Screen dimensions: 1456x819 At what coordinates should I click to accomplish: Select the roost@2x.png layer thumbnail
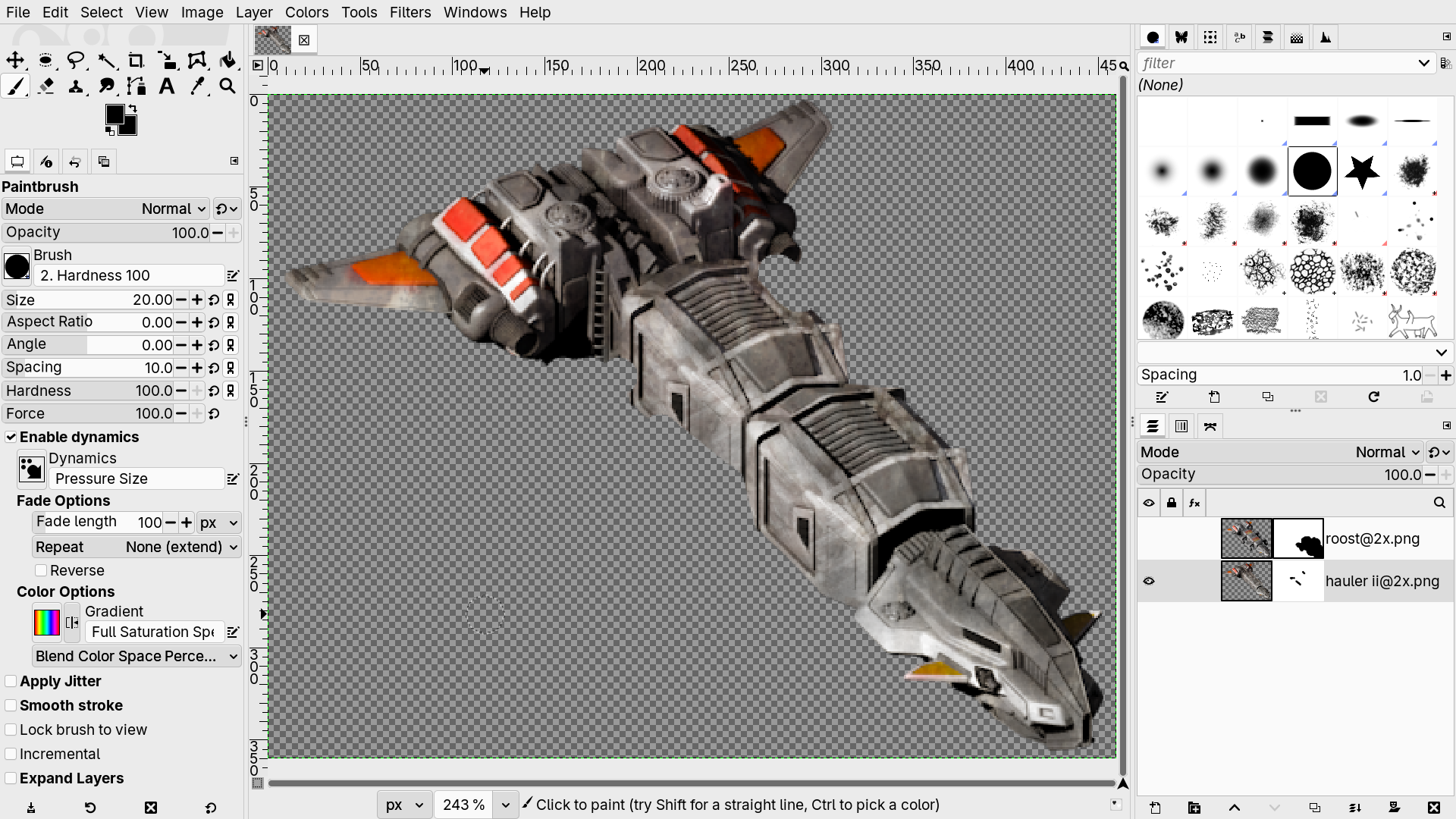click(1247, 538)
